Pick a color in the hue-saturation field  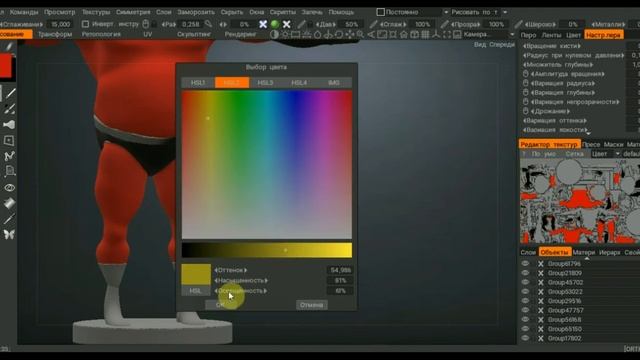(267, 165)
